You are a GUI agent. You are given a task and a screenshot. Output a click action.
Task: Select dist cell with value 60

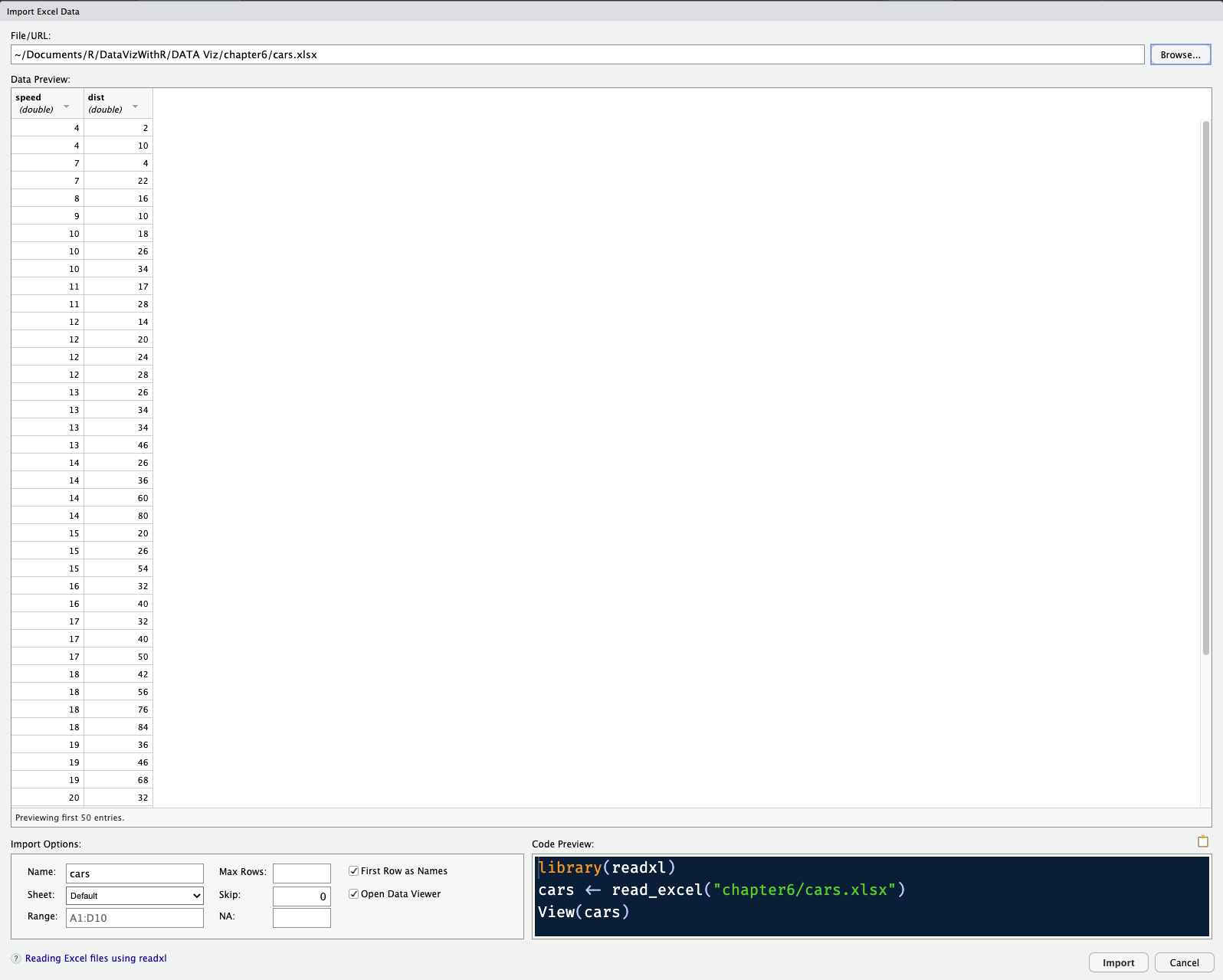click(118, 498)
